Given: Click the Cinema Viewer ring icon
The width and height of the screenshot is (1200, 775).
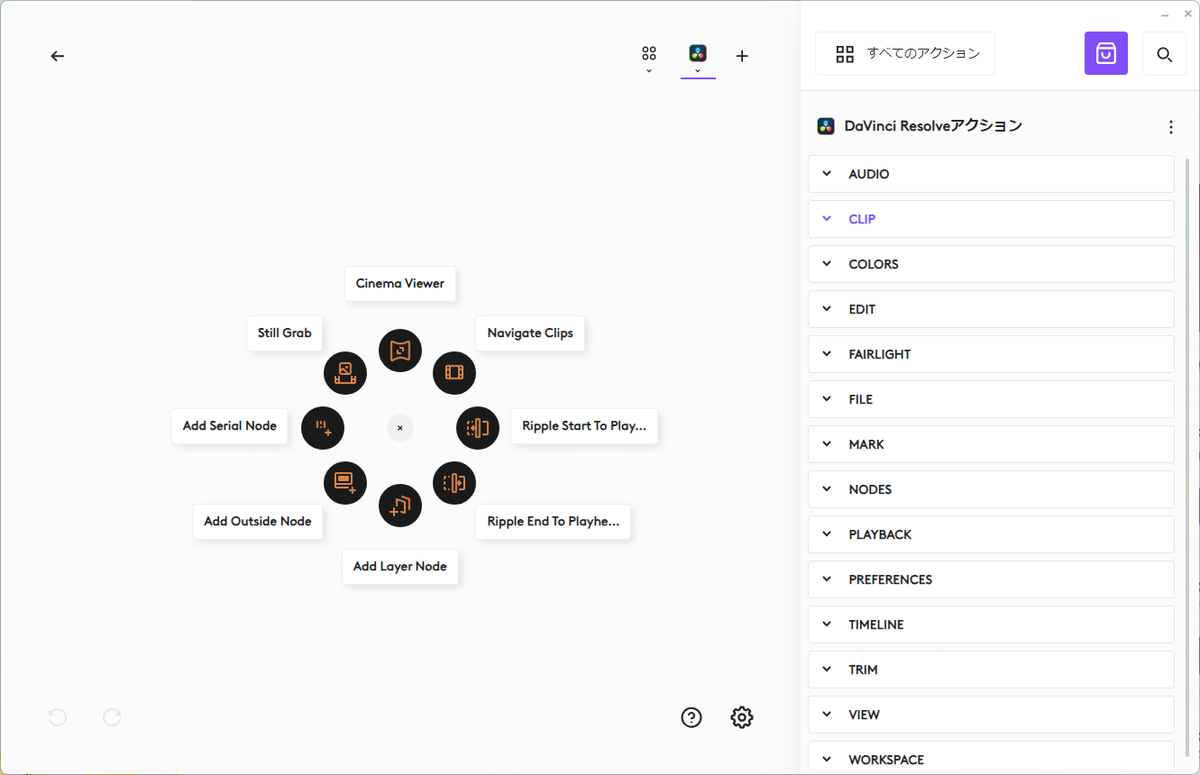Looking at the screenshot, I should (x=400, y=351).
